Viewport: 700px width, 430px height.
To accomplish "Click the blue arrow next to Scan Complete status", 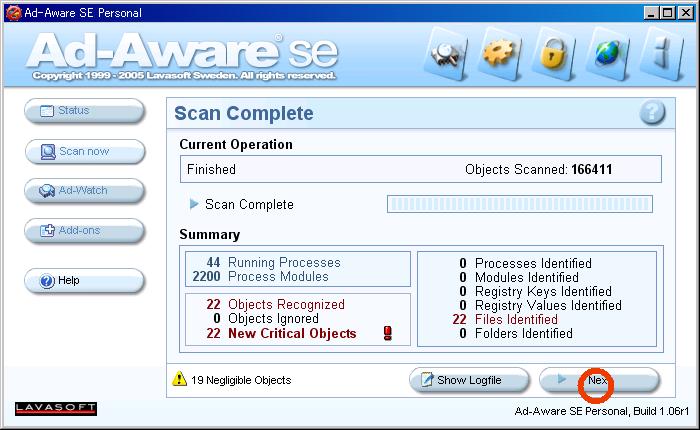I will pos(194,204).
